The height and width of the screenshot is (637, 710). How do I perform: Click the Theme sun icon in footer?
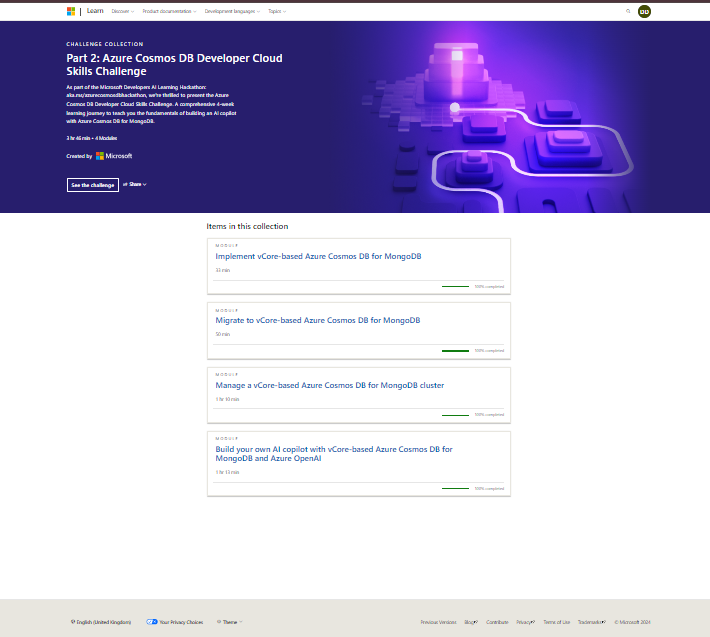(x=219, y=622)
